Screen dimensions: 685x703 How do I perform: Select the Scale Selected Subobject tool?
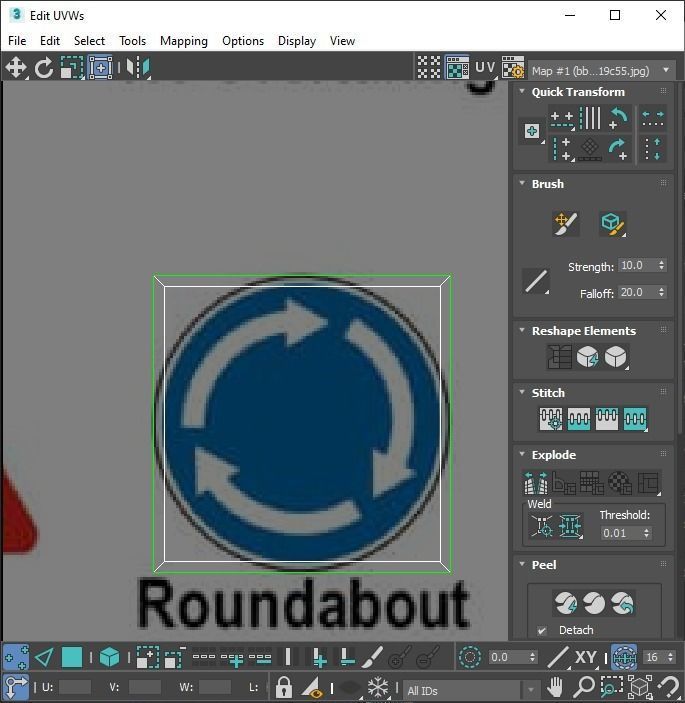pyautogui.click(x=72, y=68)
